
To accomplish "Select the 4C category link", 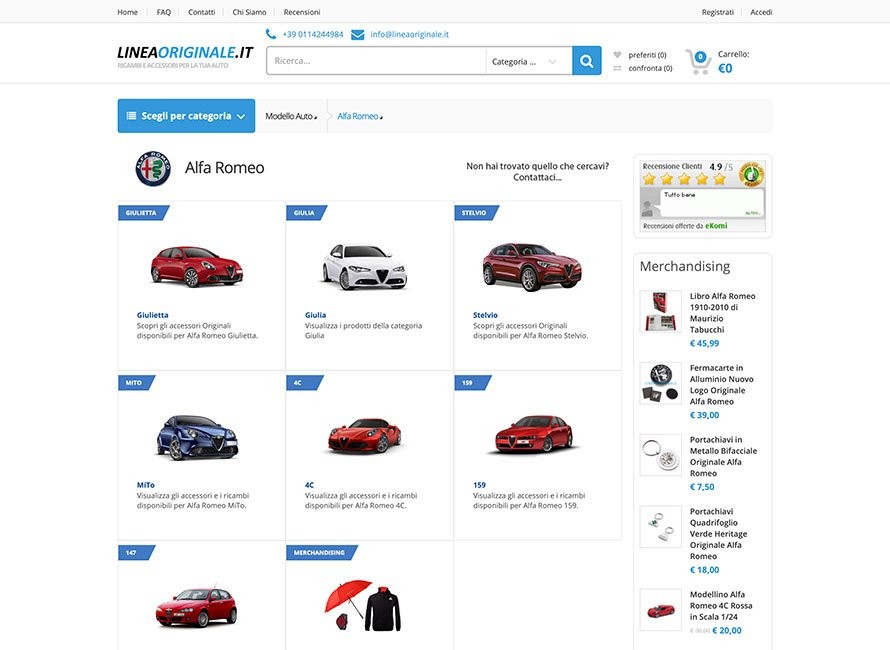I will [x=309, y=485].
